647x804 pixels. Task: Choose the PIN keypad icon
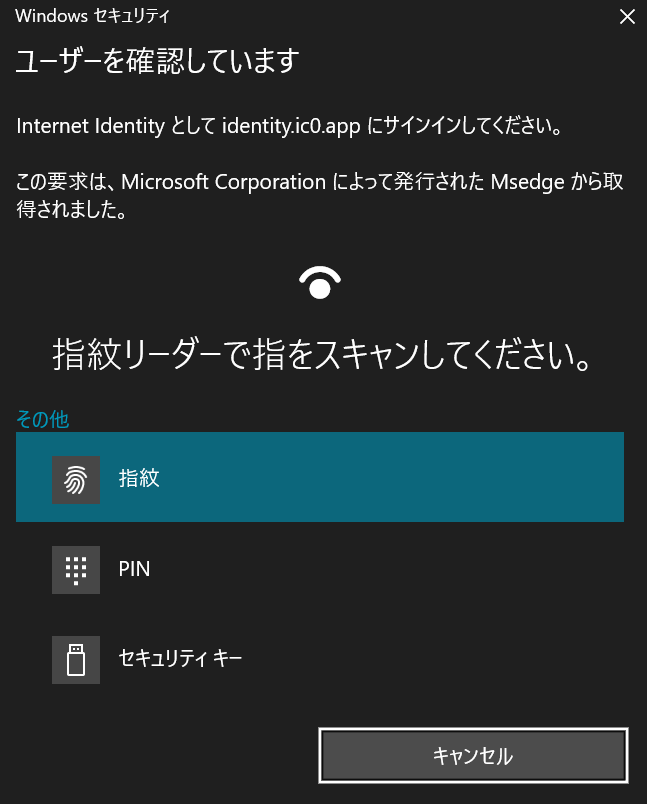tap(76, 570)
